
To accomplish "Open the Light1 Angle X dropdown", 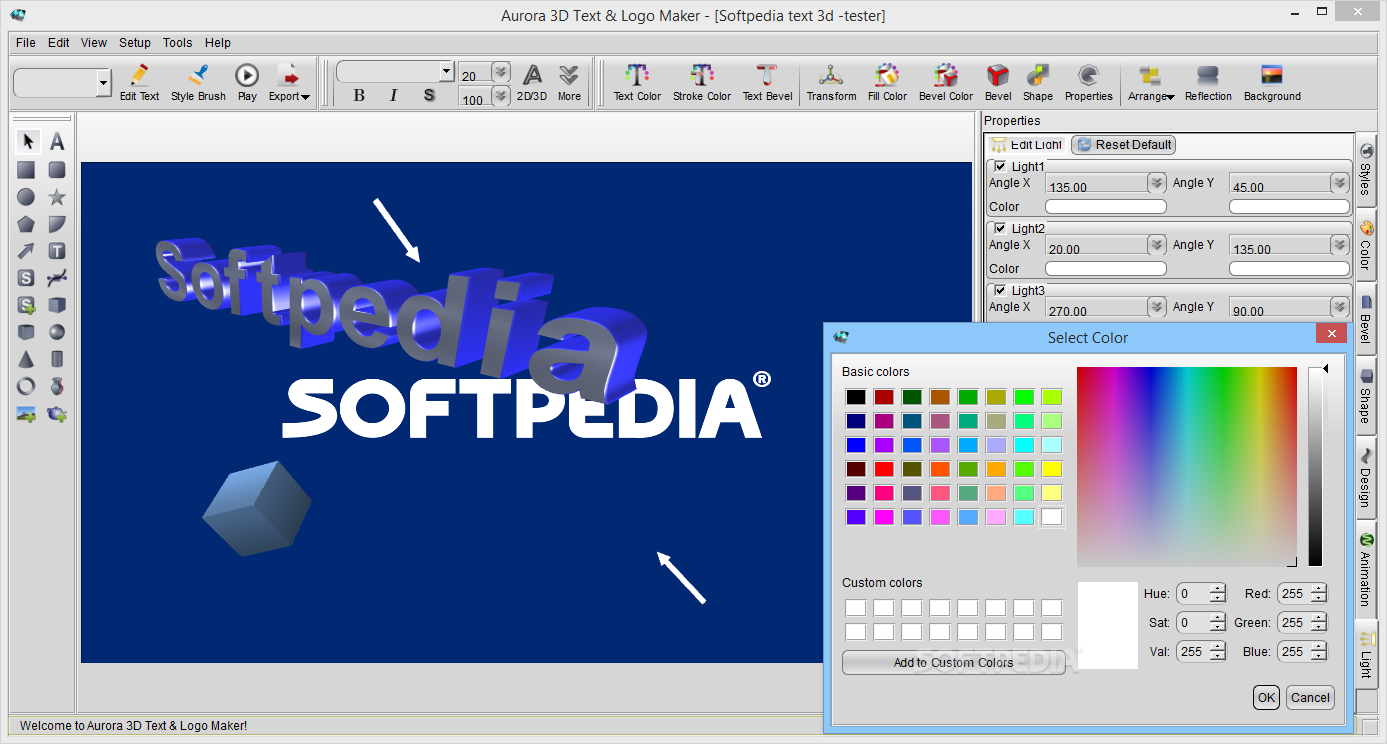I will point(1156,183).
